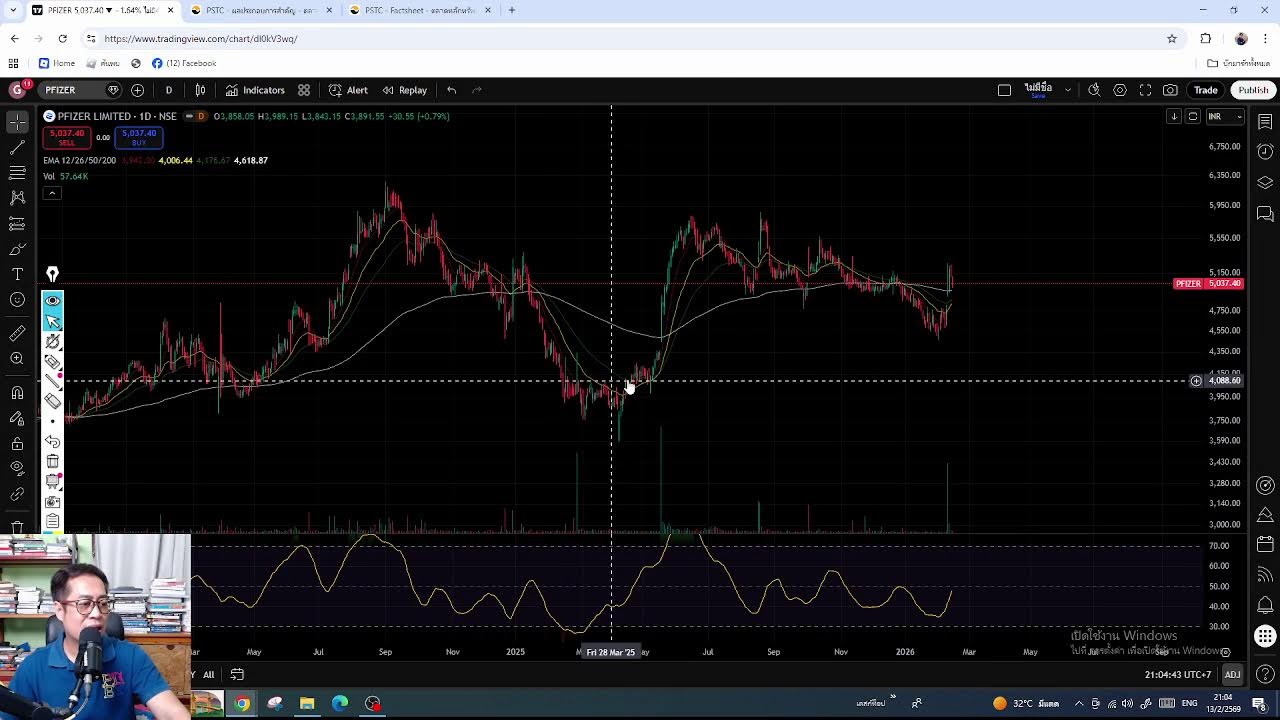The height and width of the screenshot is (720, 1280).
Task: Open the watchlist panel icon
Action: click(x=1265, y=121)
